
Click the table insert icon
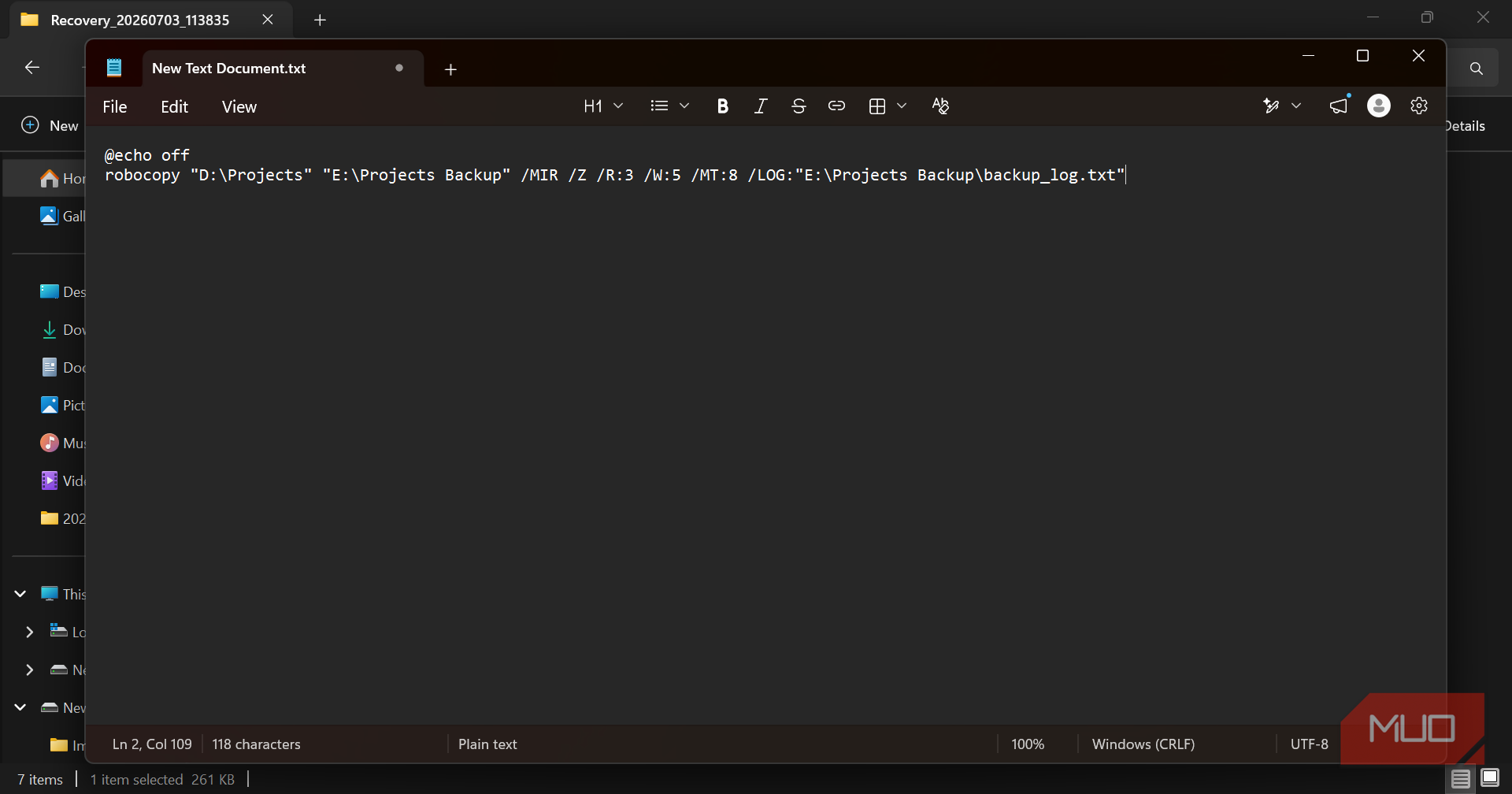[877, 106]
